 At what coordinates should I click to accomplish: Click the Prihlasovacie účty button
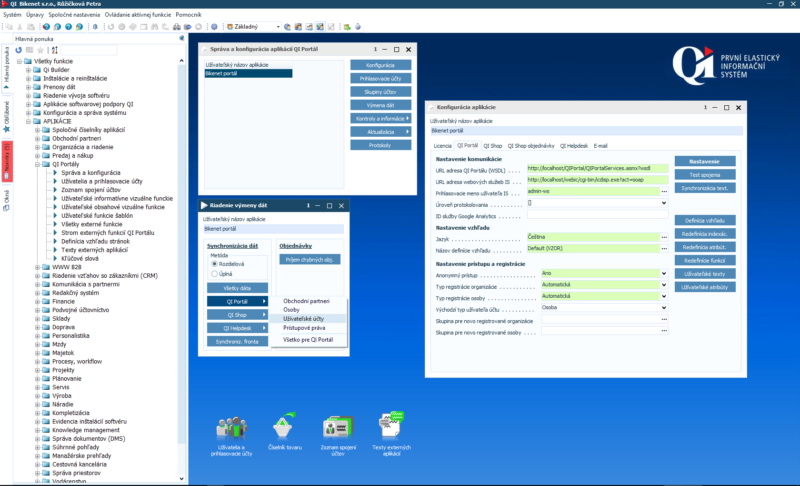pyautogui.click(x=381, y=79)
